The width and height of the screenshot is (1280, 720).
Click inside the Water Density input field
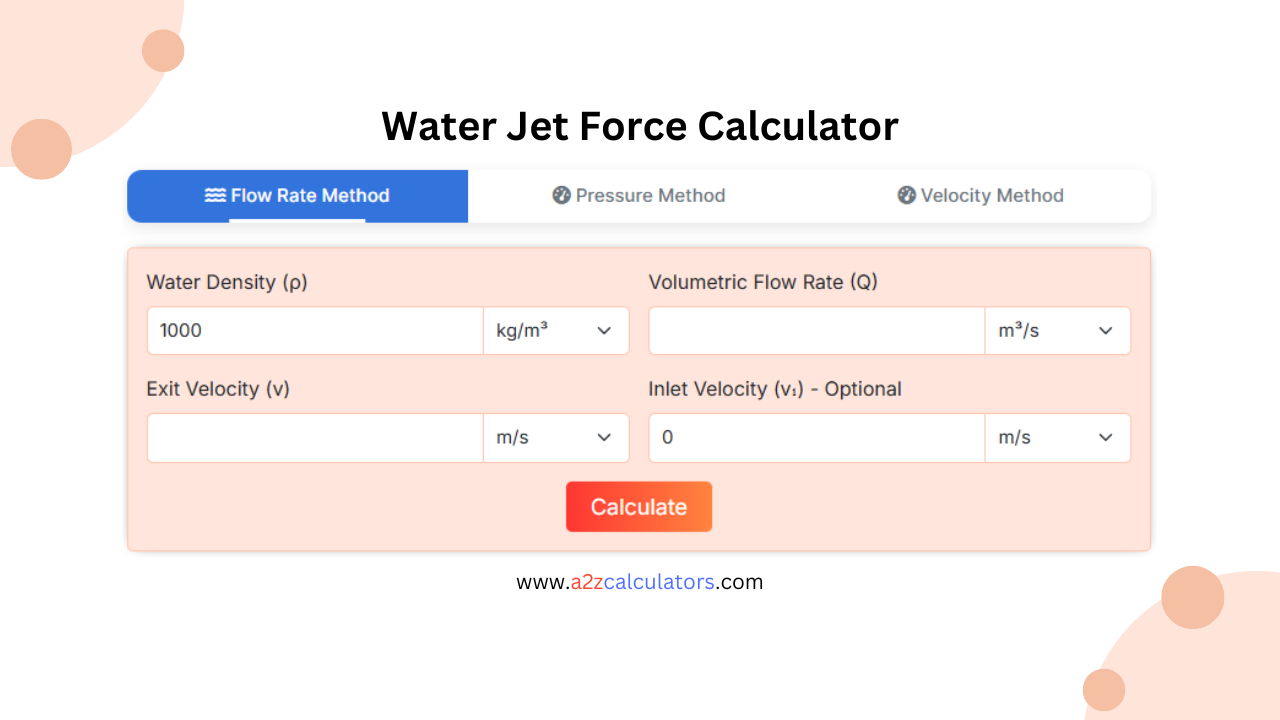pos(315,330)
